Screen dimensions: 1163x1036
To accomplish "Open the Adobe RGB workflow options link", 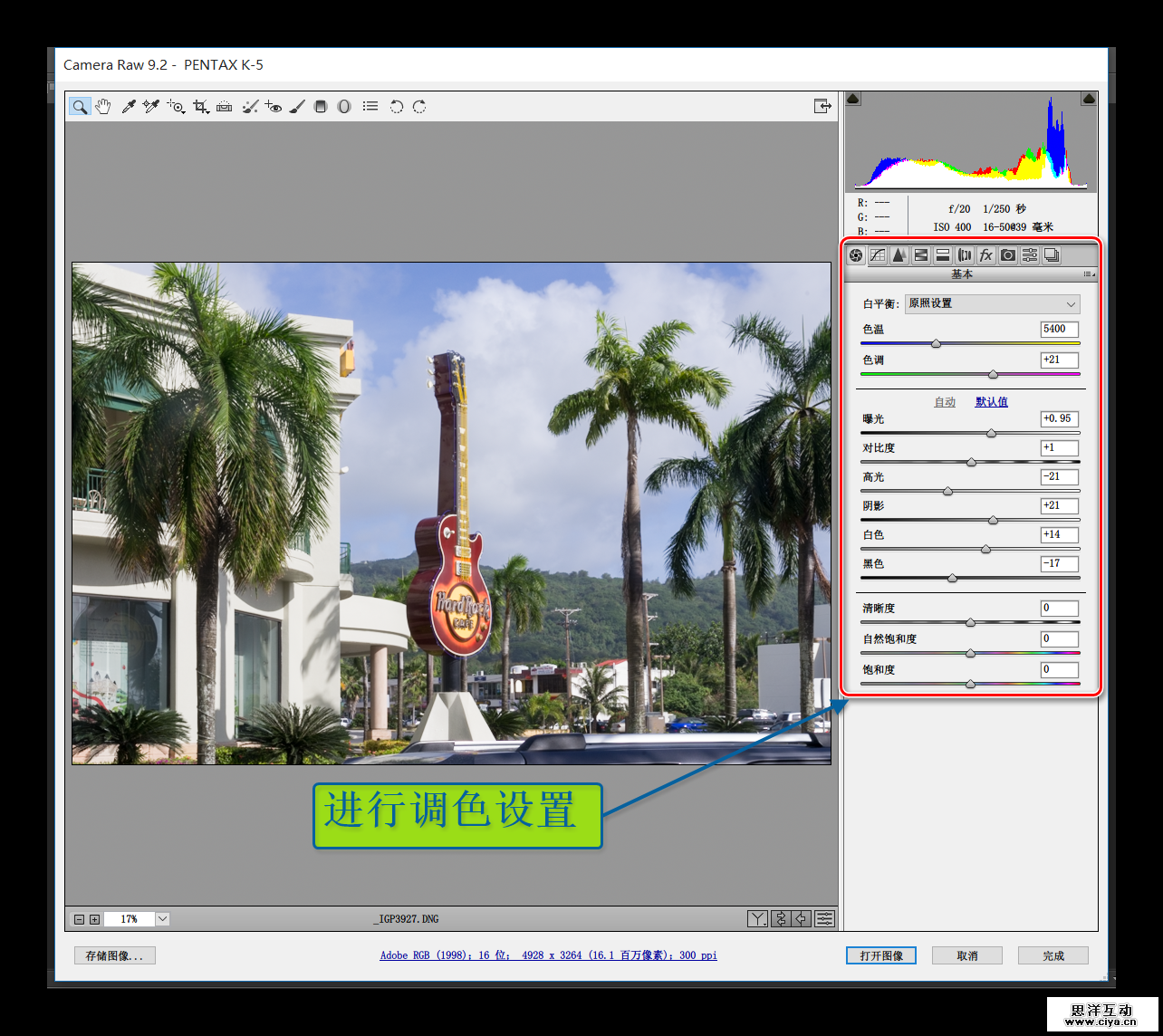I will pos(548,955).
